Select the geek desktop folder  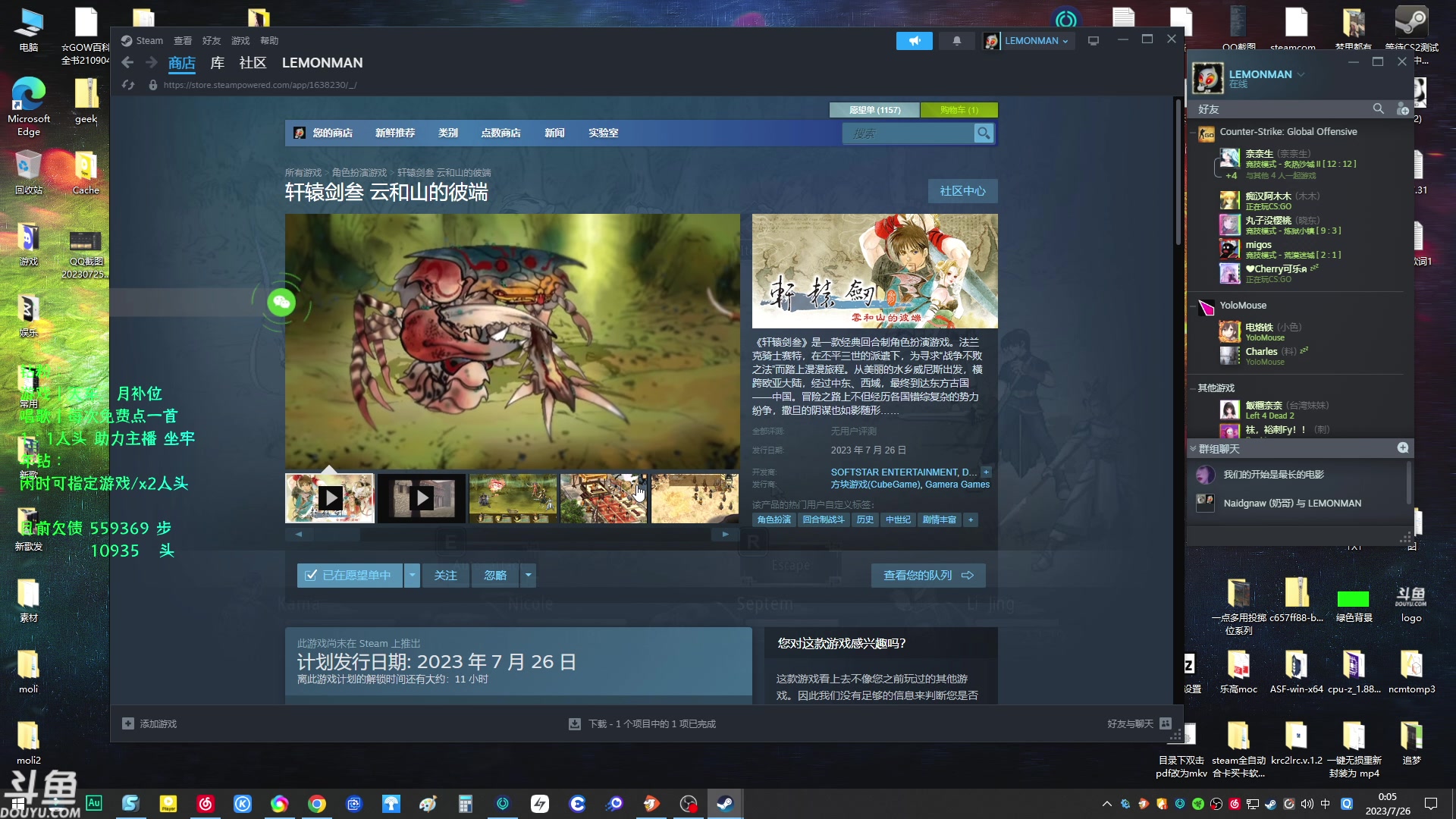[x=86, y=100]
